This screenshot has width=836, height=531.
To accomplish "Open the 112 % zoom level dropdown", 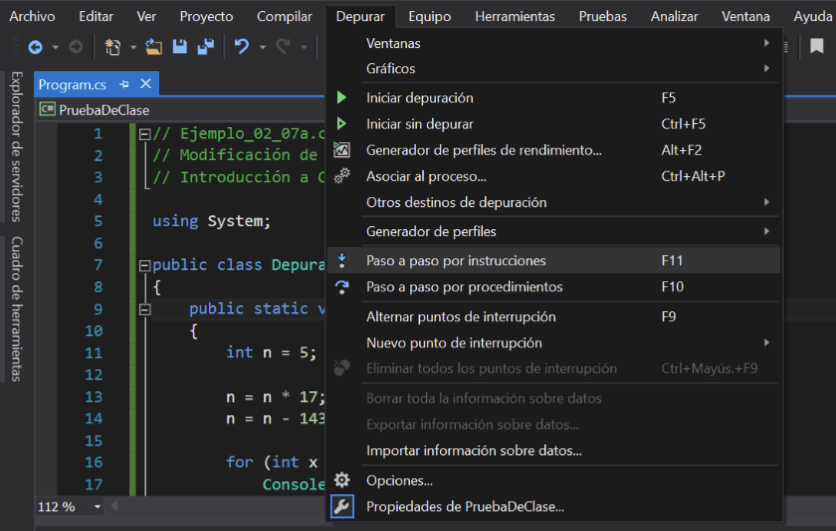I will click(98, 506).
